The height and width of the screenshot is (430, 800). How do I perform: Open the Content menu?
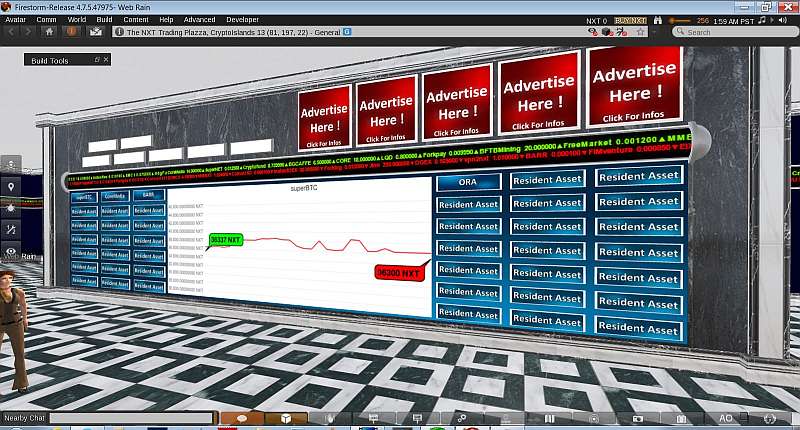click(x=136, y=20)
